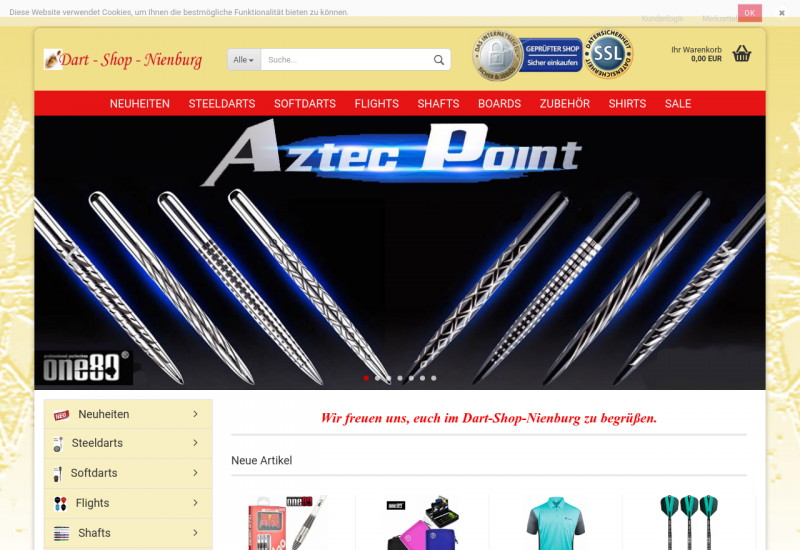Click the Neuheiten sidebar icon
The height and width of the screenshot is (550, 800).
tap(61, 415)
